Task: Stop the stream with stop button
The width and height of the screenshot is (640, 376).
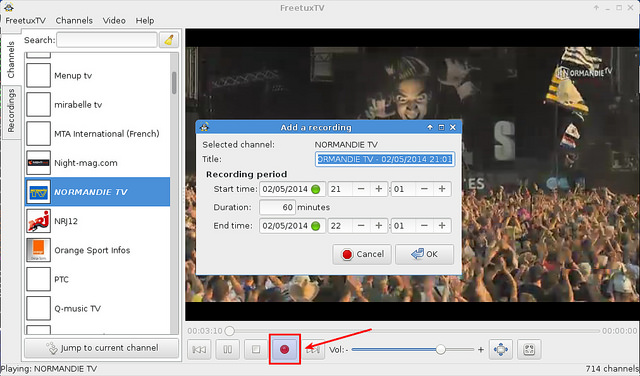Action: (x=256, y=349)
